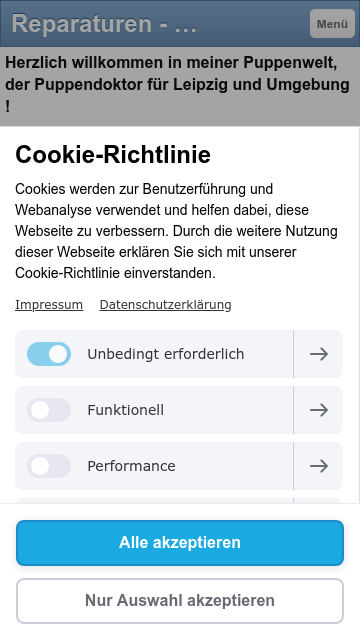Click the cookie description paragraph
The image size is (360, 640).
(x=176, y=231)
